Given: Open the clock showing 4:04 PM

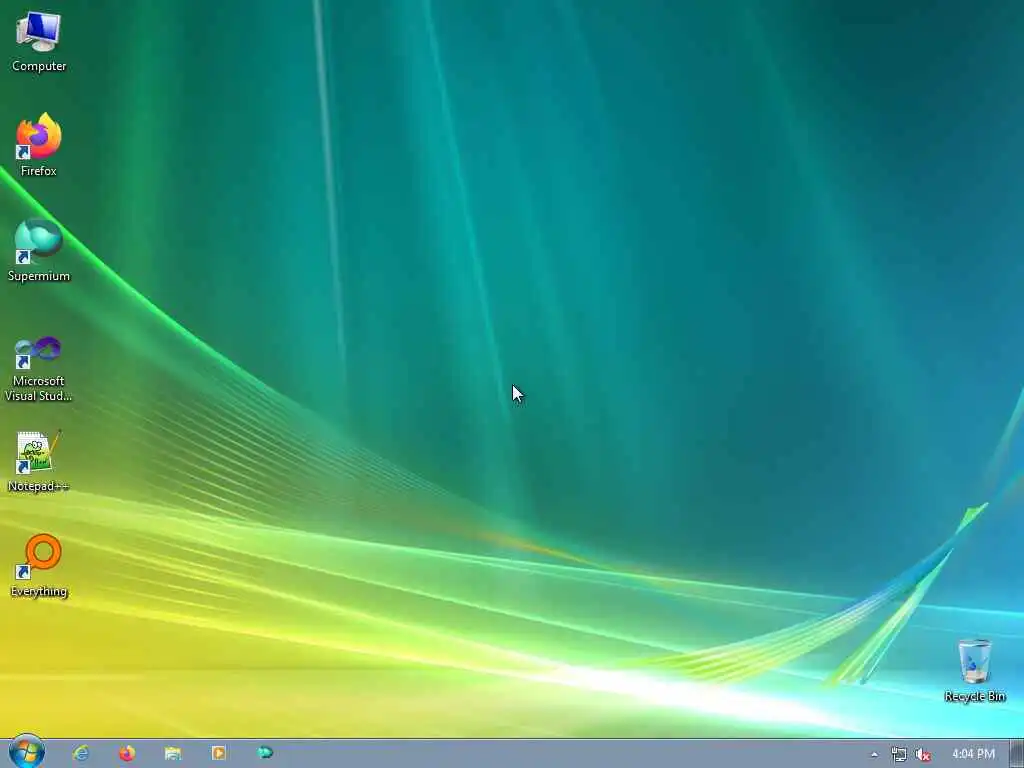Looking at the screenshot, I should [973, 754].
